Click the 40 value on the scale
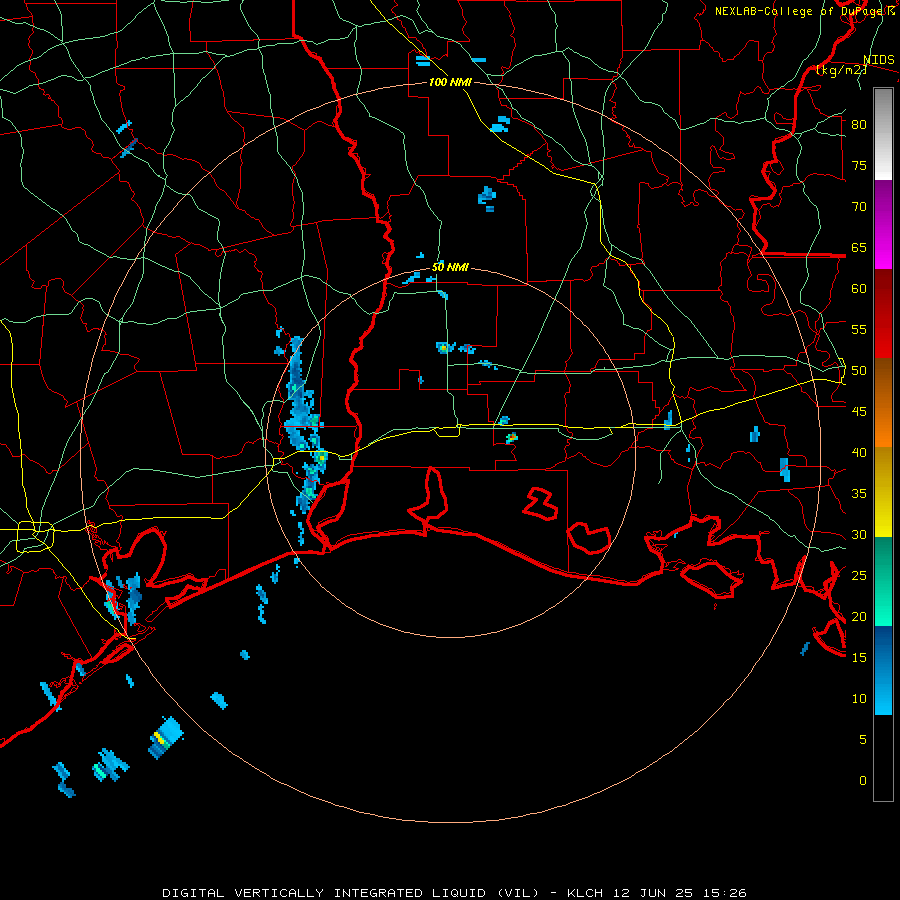This screenshot has width=900, height=900. 859,453
